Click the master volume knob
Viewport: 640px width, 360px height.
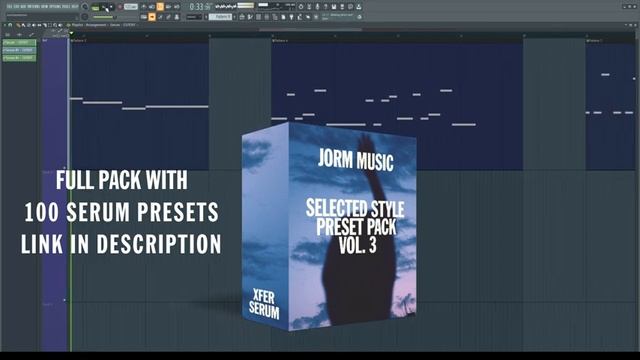[x=84, y=7]
